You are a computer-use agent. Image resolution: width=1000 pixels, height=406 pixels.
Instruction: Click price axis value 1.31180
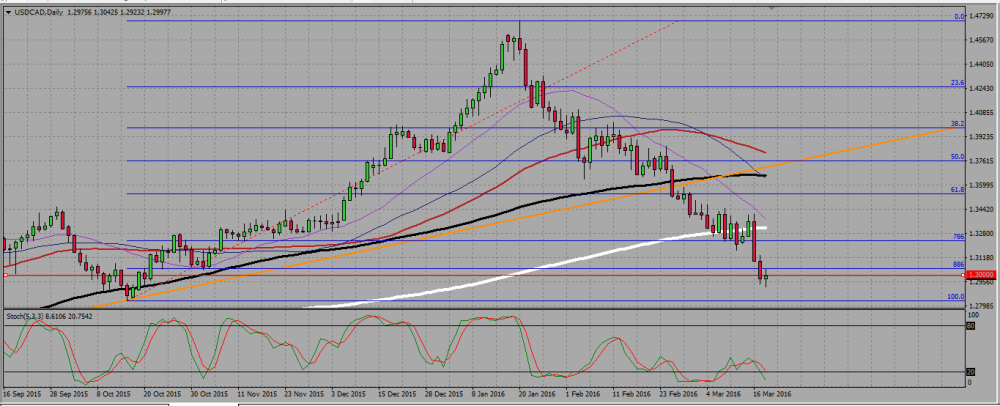click(x=982, y=257)
